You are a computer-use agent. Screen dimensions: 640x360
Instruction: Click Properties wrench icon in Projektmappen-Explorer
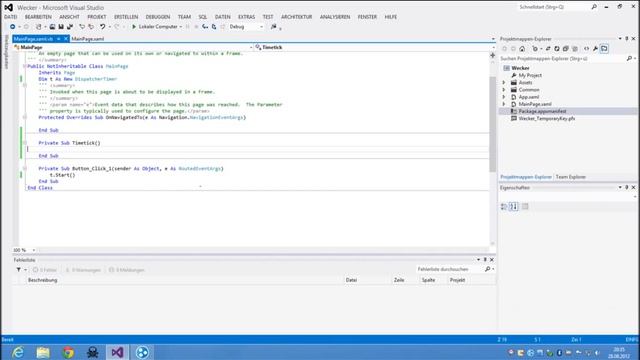[596, 49]
